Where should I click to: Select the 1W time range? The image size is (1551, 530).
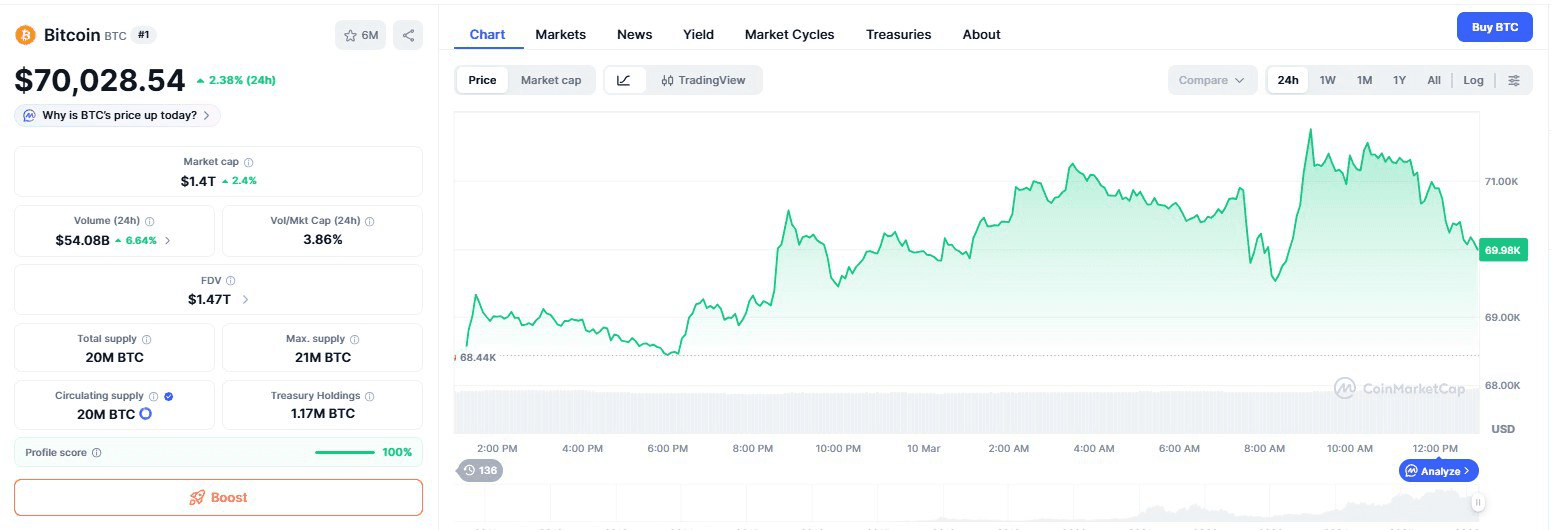click(1327, 80)
